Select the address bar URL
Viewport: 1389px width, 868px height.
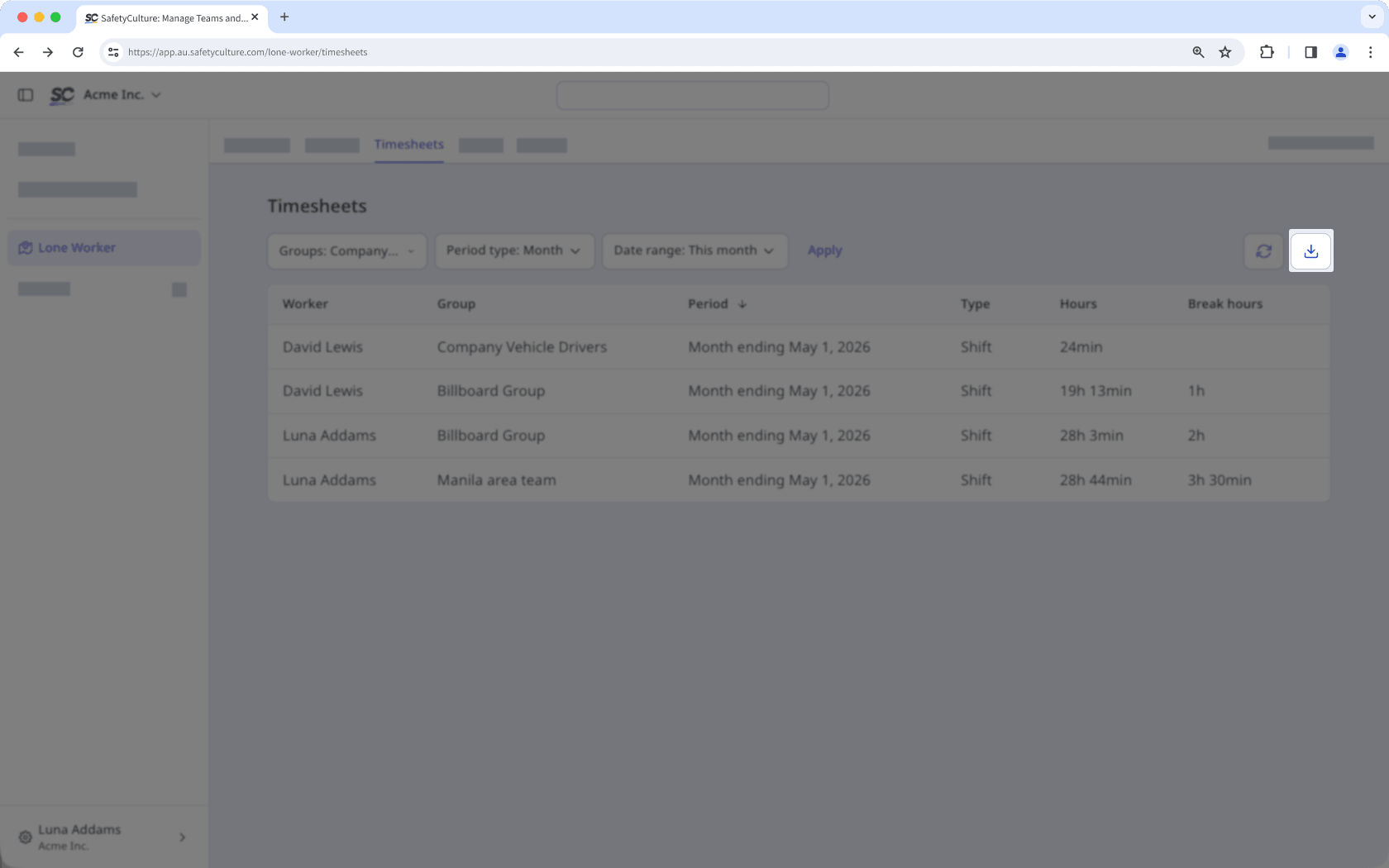(247, 52)
